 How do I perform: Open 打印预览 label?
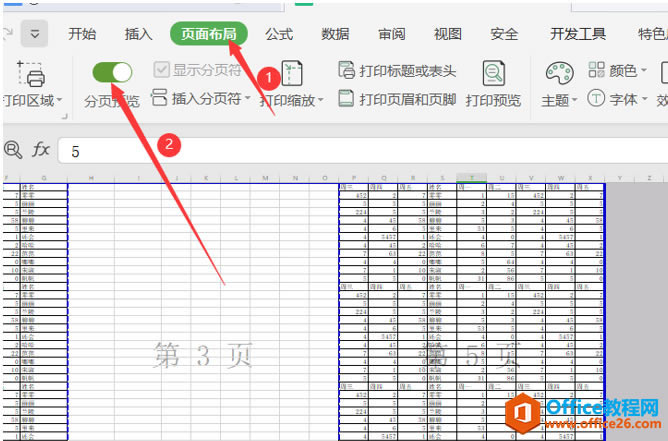click(493, 101)
